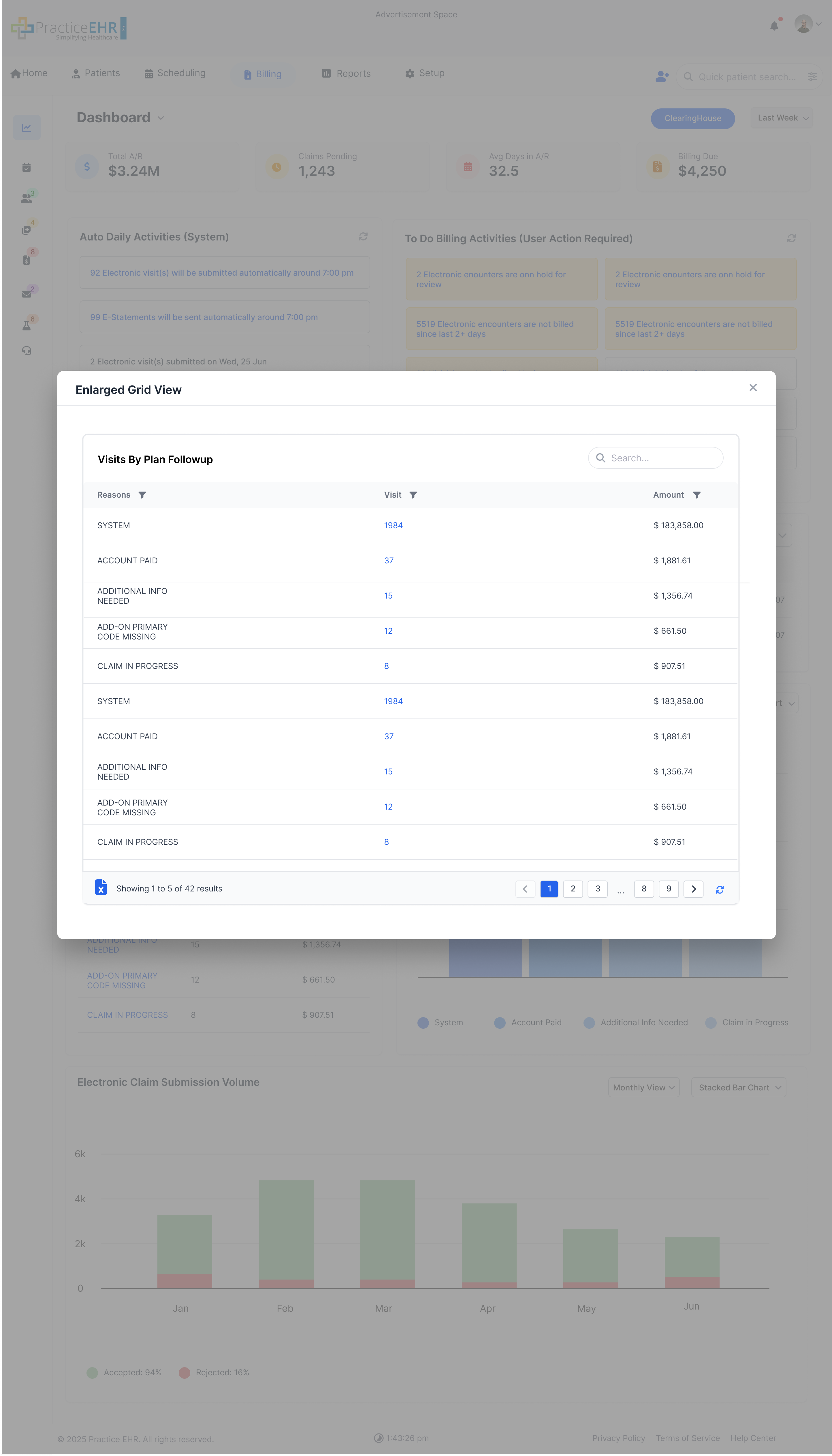Click the billing invoice icon with badge 8
The width and height of the screenshot is (832, 1456).
(x=27, y=261)
